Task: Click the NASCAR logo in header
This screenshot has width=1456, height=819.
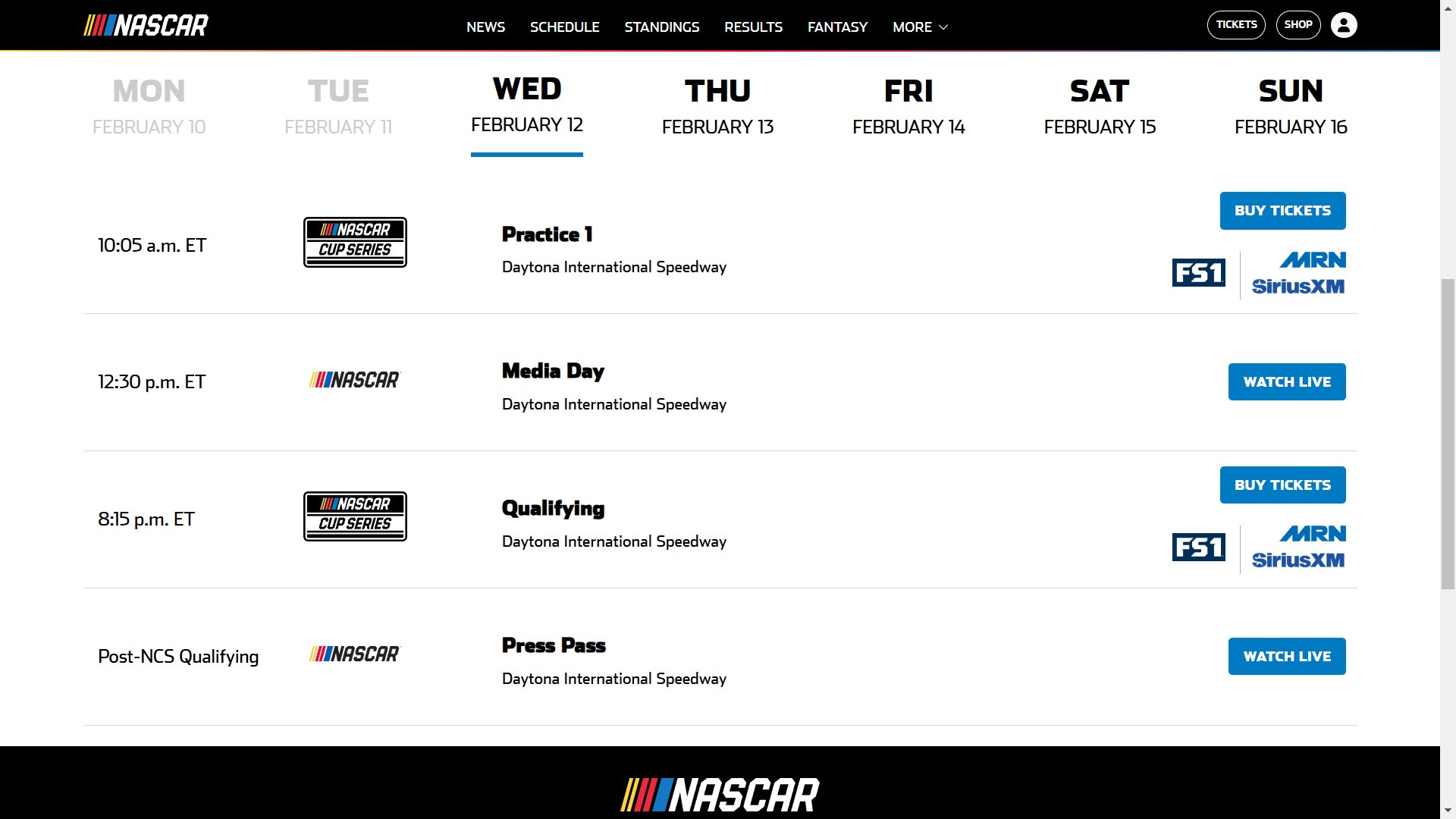Action: pyautogui.click(x=146, y=26)
